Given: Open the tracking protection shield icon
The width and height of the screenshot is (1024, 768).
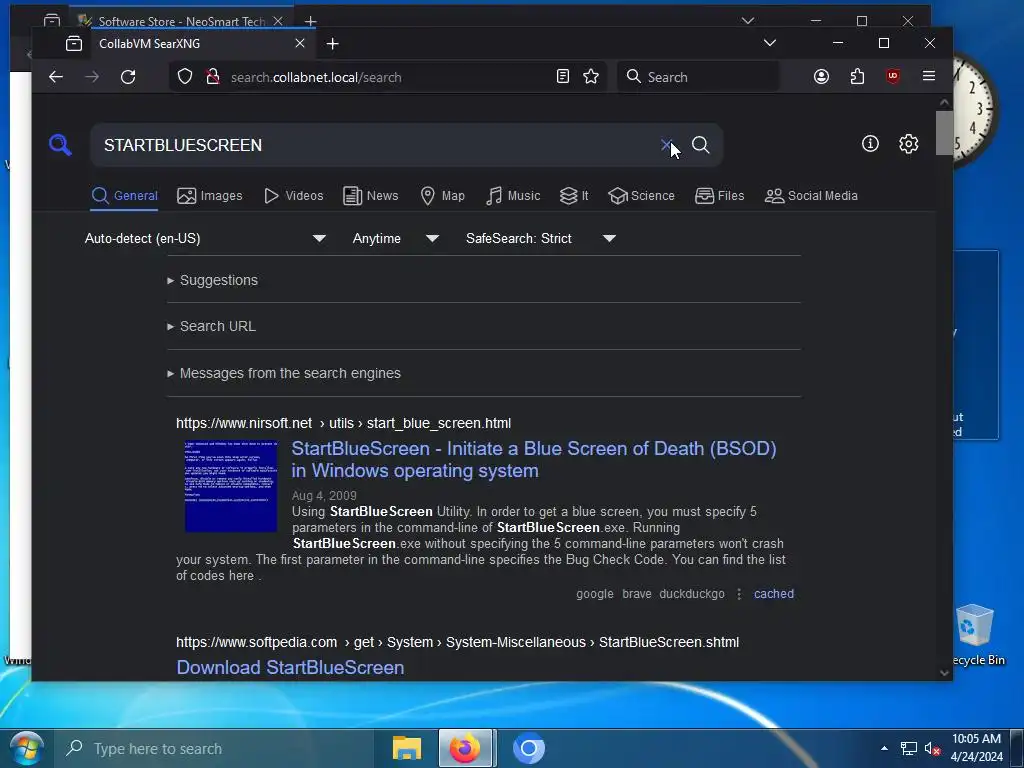Looking at the screenshot, I should (185, 77).
